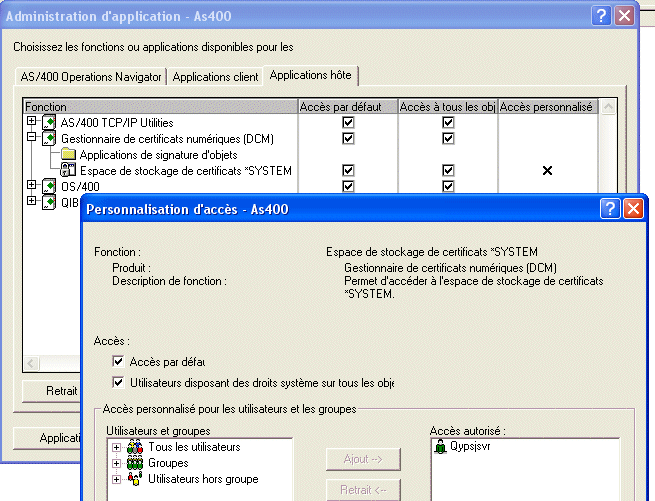Click the Ajout --> button
Image resolution: width=655 pixels, height=501 pixels.
[x=363, y=459]
